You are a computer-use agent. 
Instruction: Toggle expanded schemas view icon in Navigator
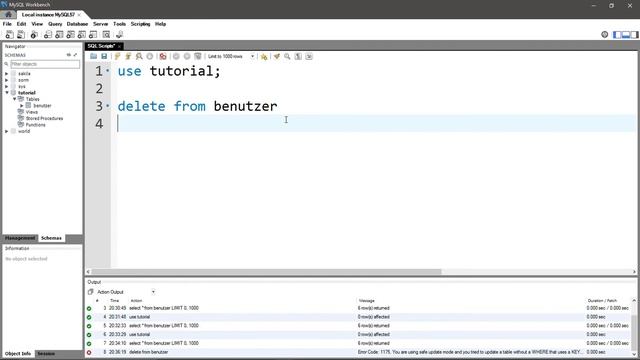pos(76,55)
